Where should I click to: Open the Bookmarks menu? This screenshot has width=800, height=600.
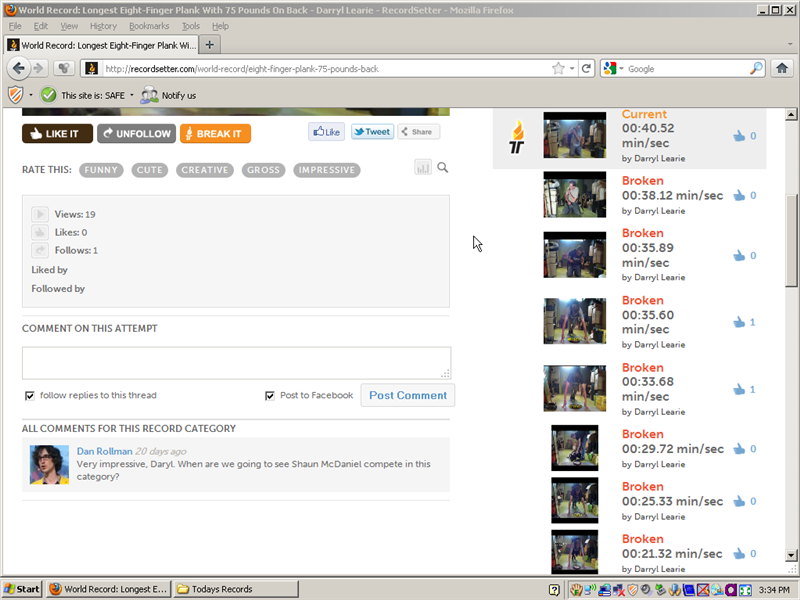coord(149,26)
